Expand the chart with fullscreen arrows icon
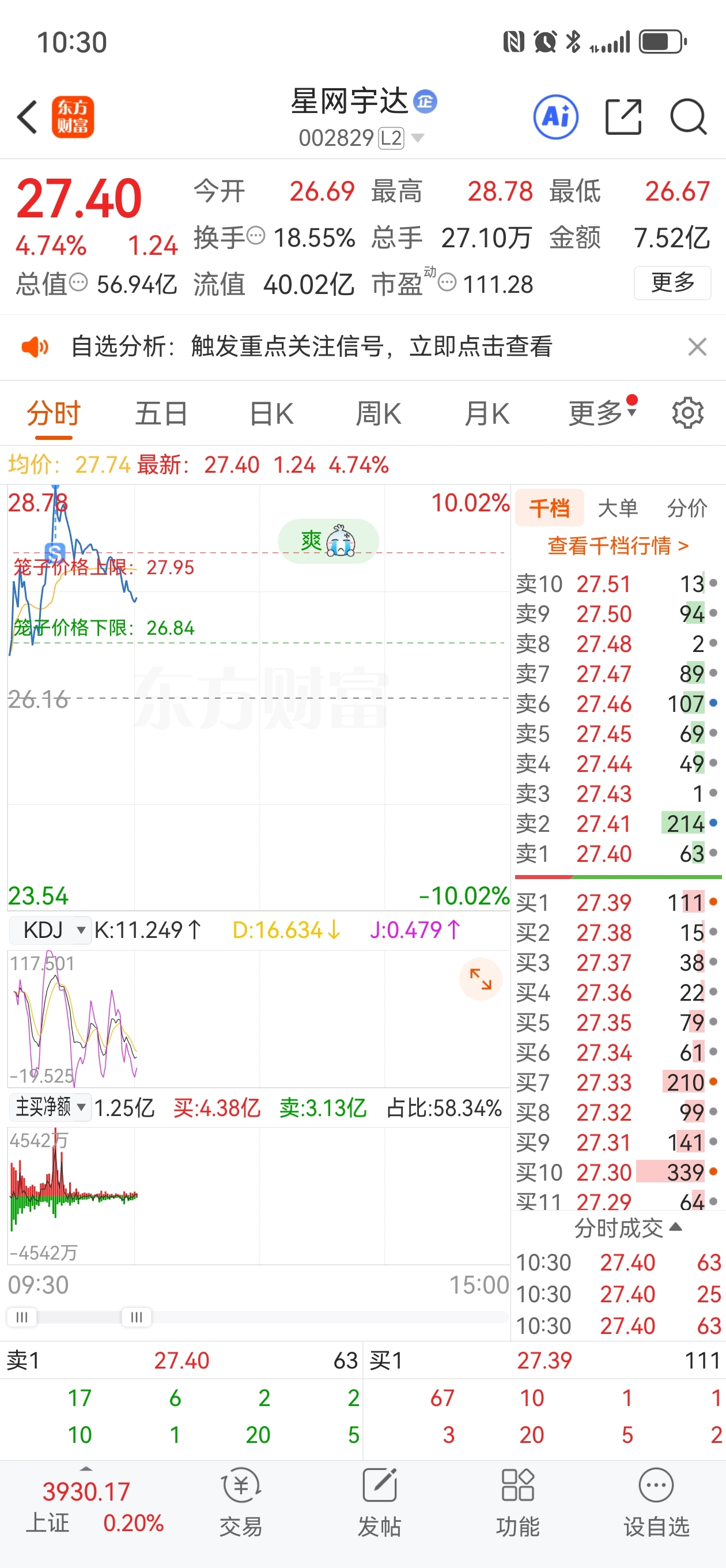The width and height of the screenshot is (726, 1568). pos(480,979)
